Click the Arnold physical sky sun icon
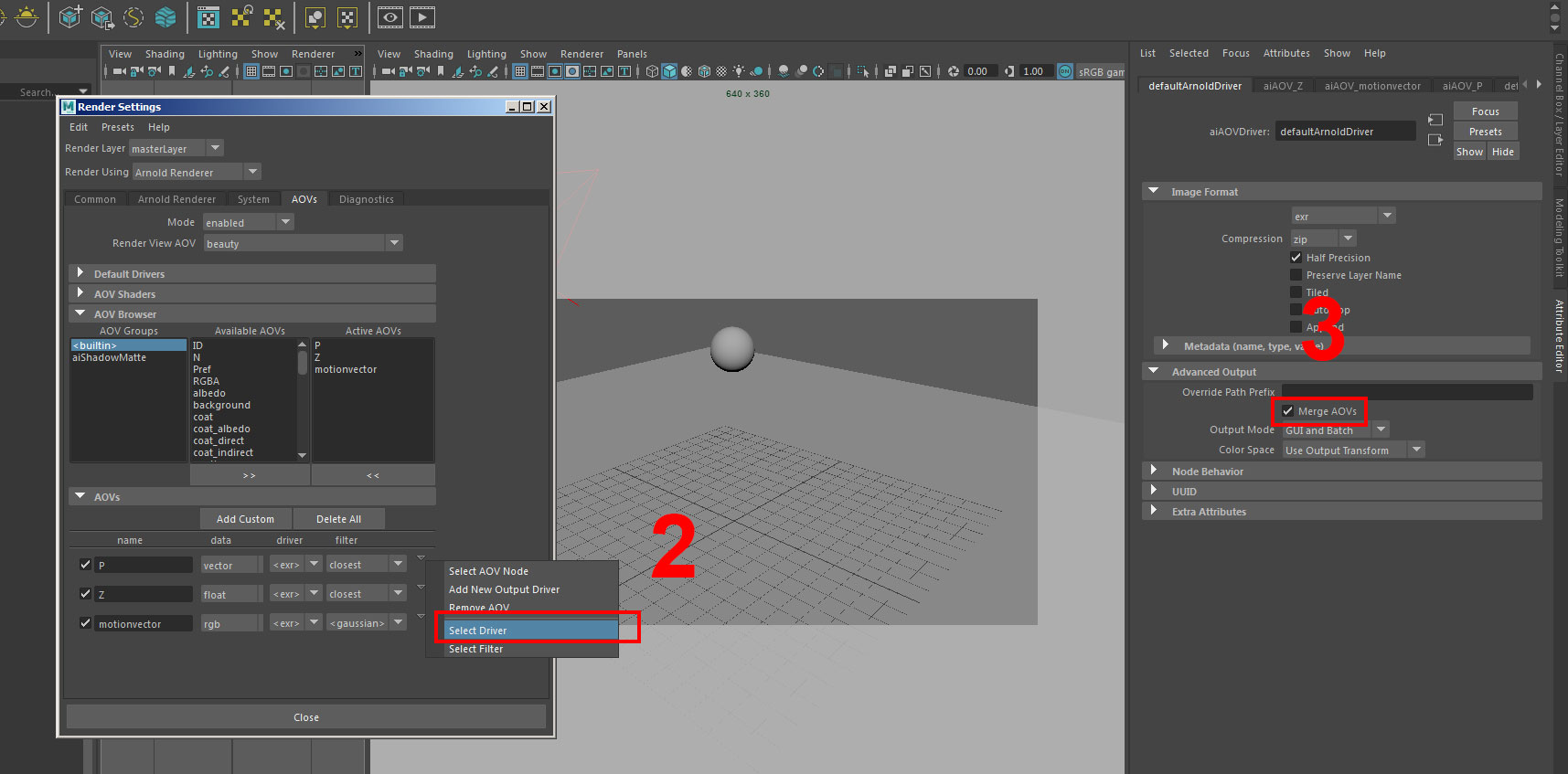Screen dimensions: 1568x774 coord(26,16)
